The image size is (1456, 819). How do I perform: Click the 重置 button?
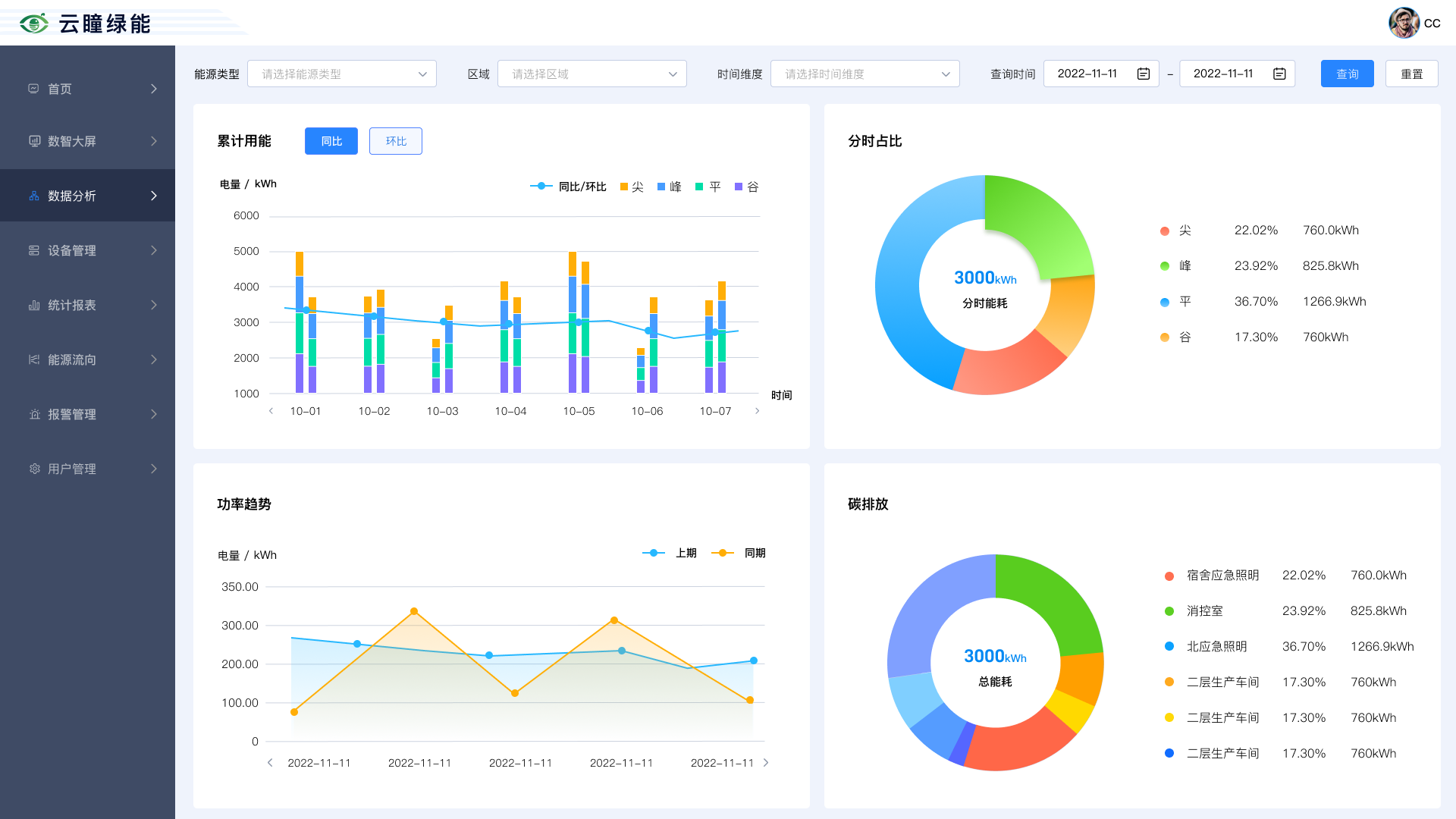click(x=1411, y=74)
